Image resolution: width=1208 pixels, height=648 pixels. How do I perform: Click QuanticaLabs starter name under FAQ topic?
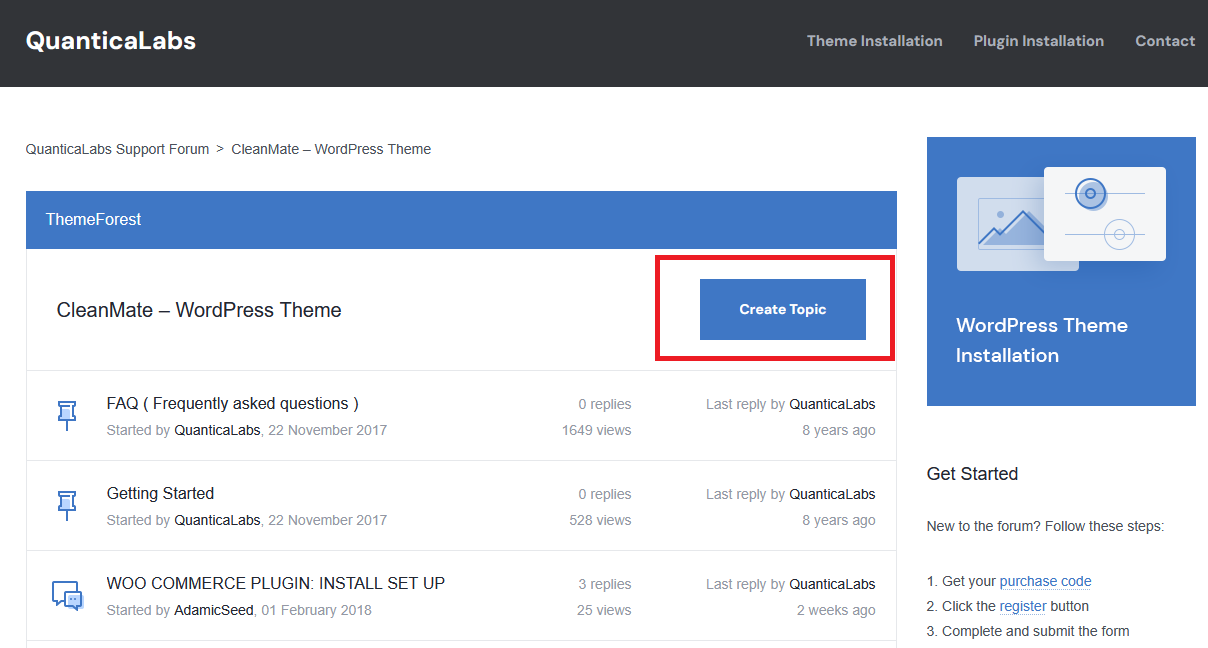pos(217,430)
